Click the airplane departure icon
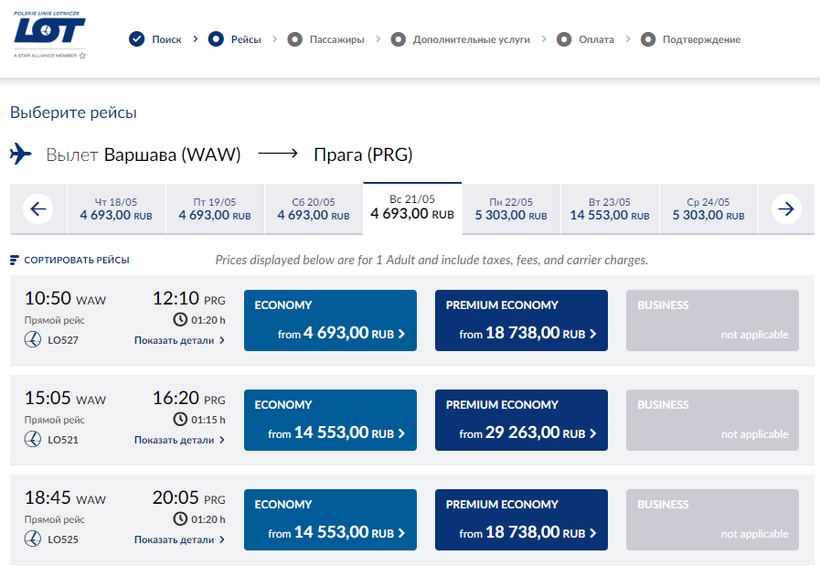 coord(21,154)
